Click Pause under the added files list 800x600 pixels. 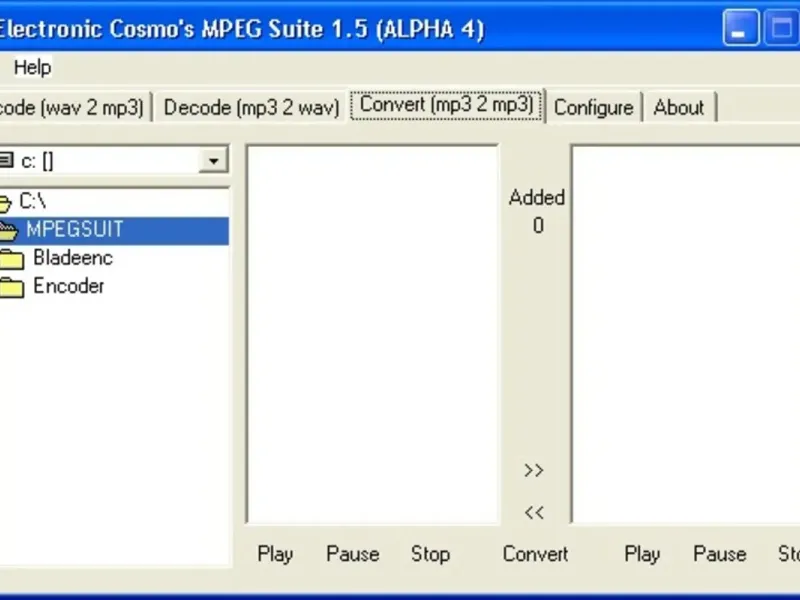[x=719, y=554]
